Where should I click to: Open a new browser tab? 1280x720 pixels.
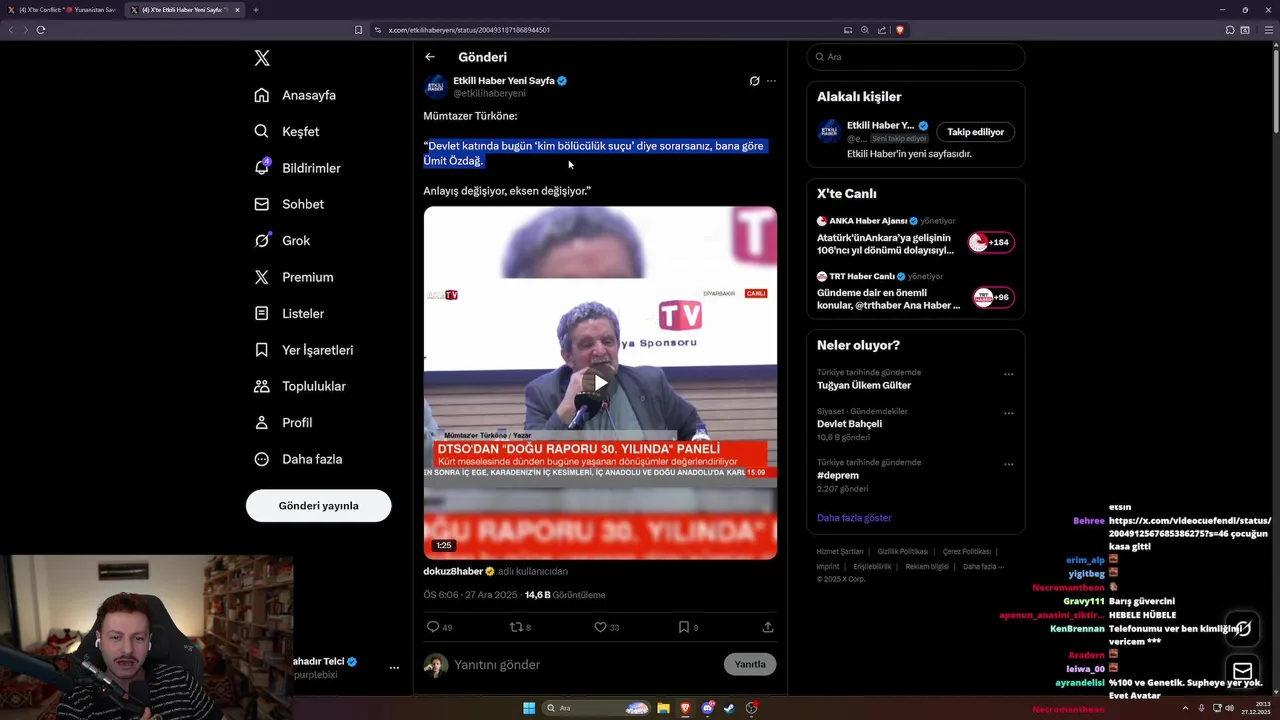pos(255,10)
